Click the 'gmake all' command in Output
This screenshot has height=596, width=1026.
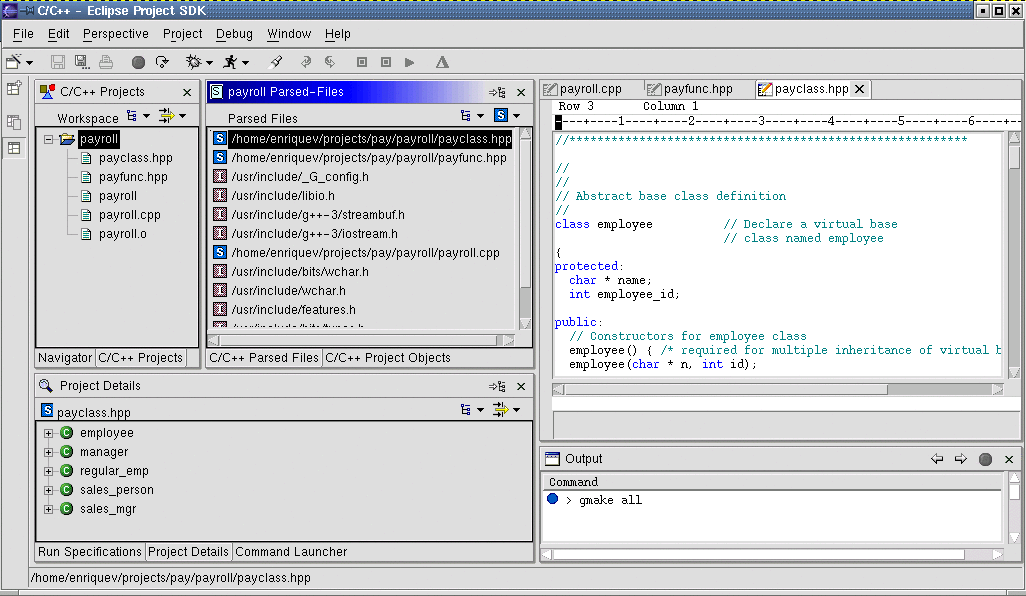coord(610,500)
